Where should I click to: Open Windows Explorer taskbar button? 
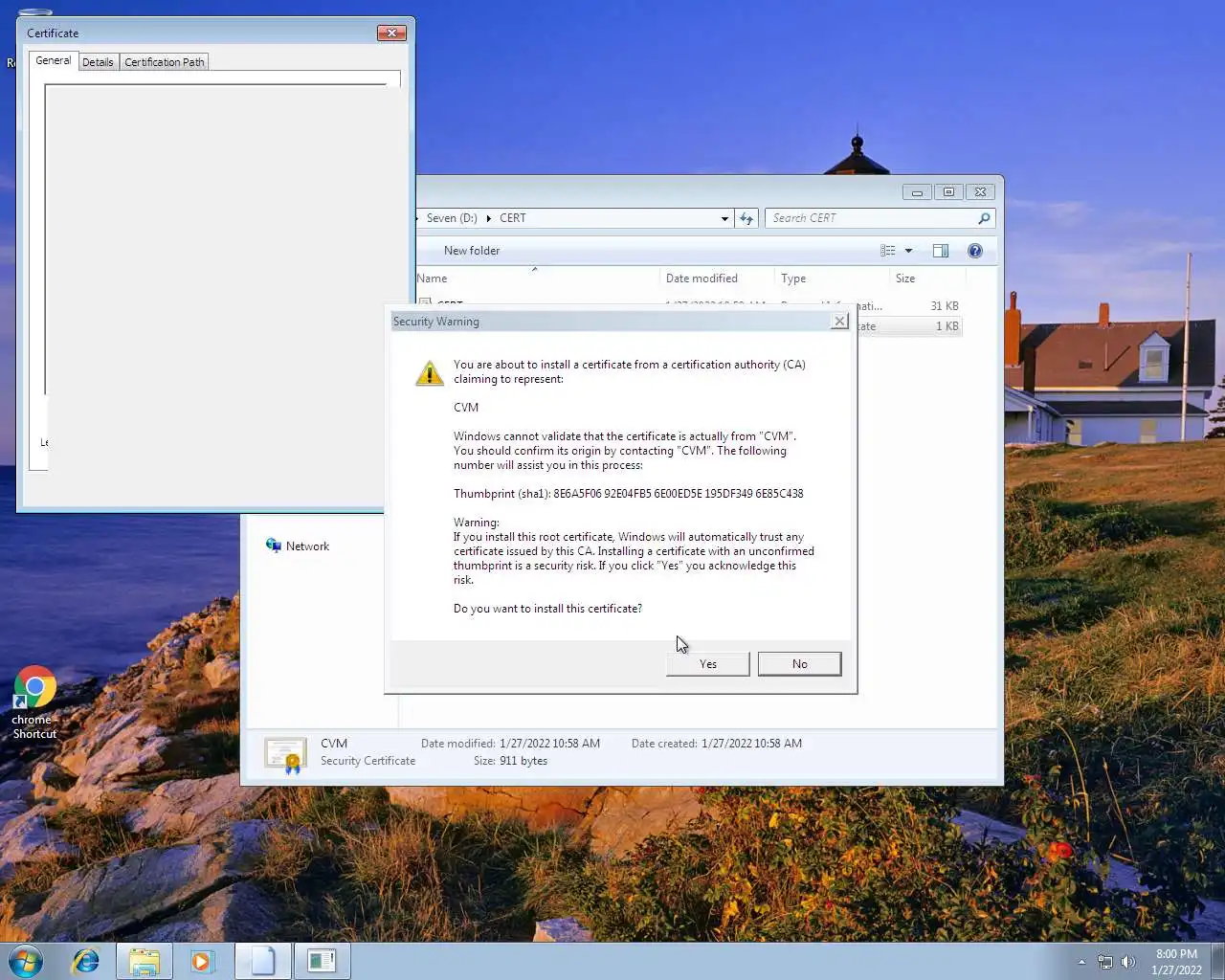(x=145, y=961)
